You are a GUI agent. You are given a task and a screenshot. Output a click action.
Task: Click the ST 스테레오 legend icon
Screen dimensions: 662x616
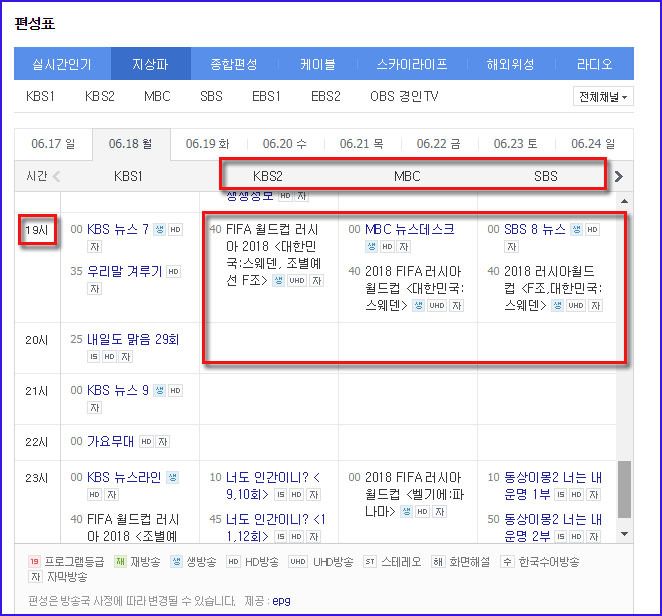370,562
